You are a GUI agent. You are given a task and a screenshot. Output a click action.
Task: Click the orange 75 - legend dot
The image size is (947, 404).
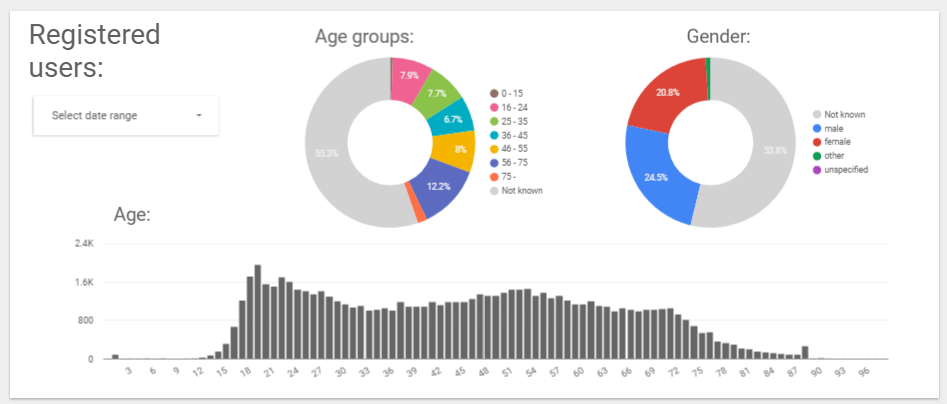(x=493, y=177)
